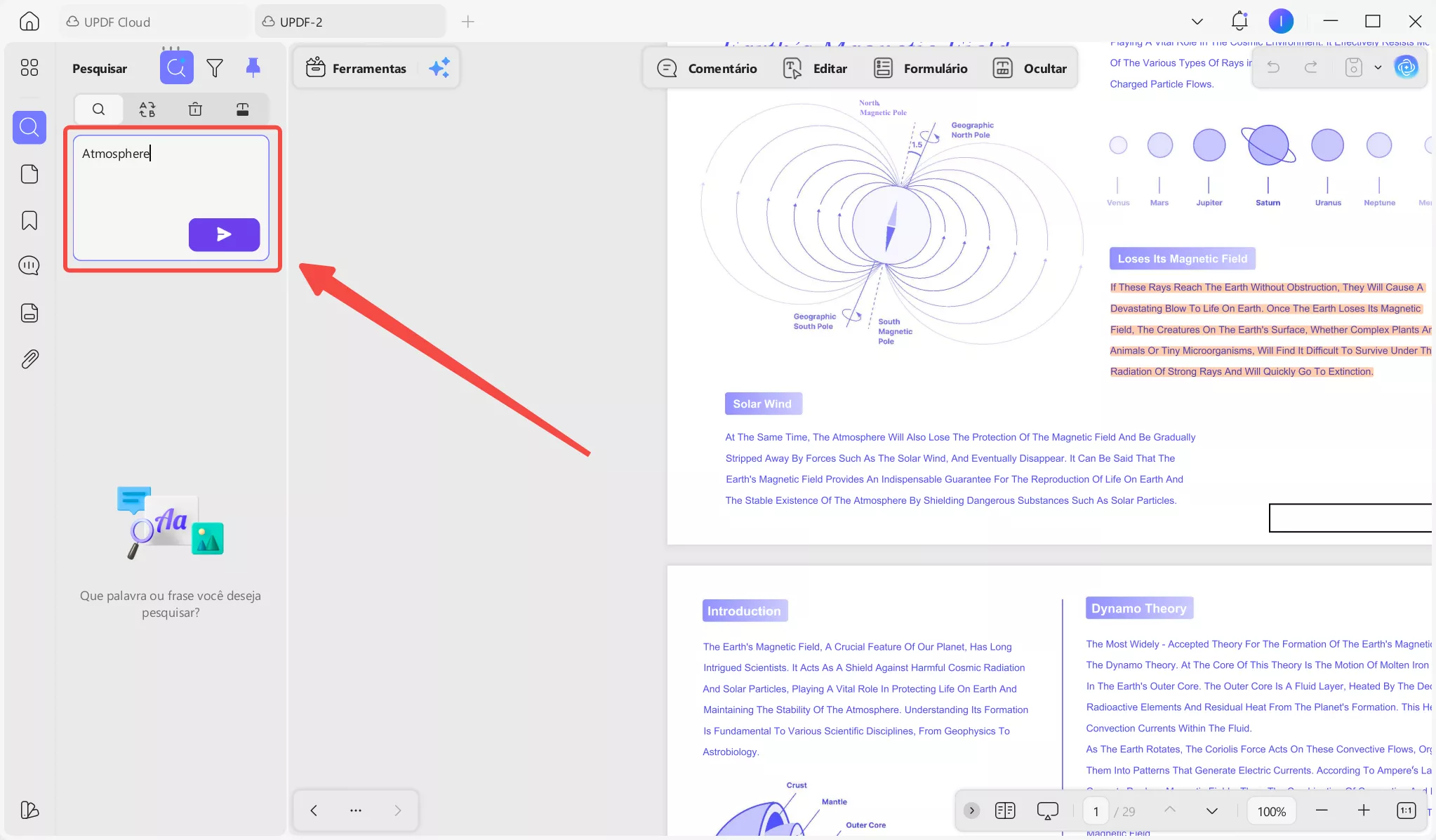Click the UPDF AI assistant icon top right
Screen dimensions: 1436x840
coord(1406,67)
